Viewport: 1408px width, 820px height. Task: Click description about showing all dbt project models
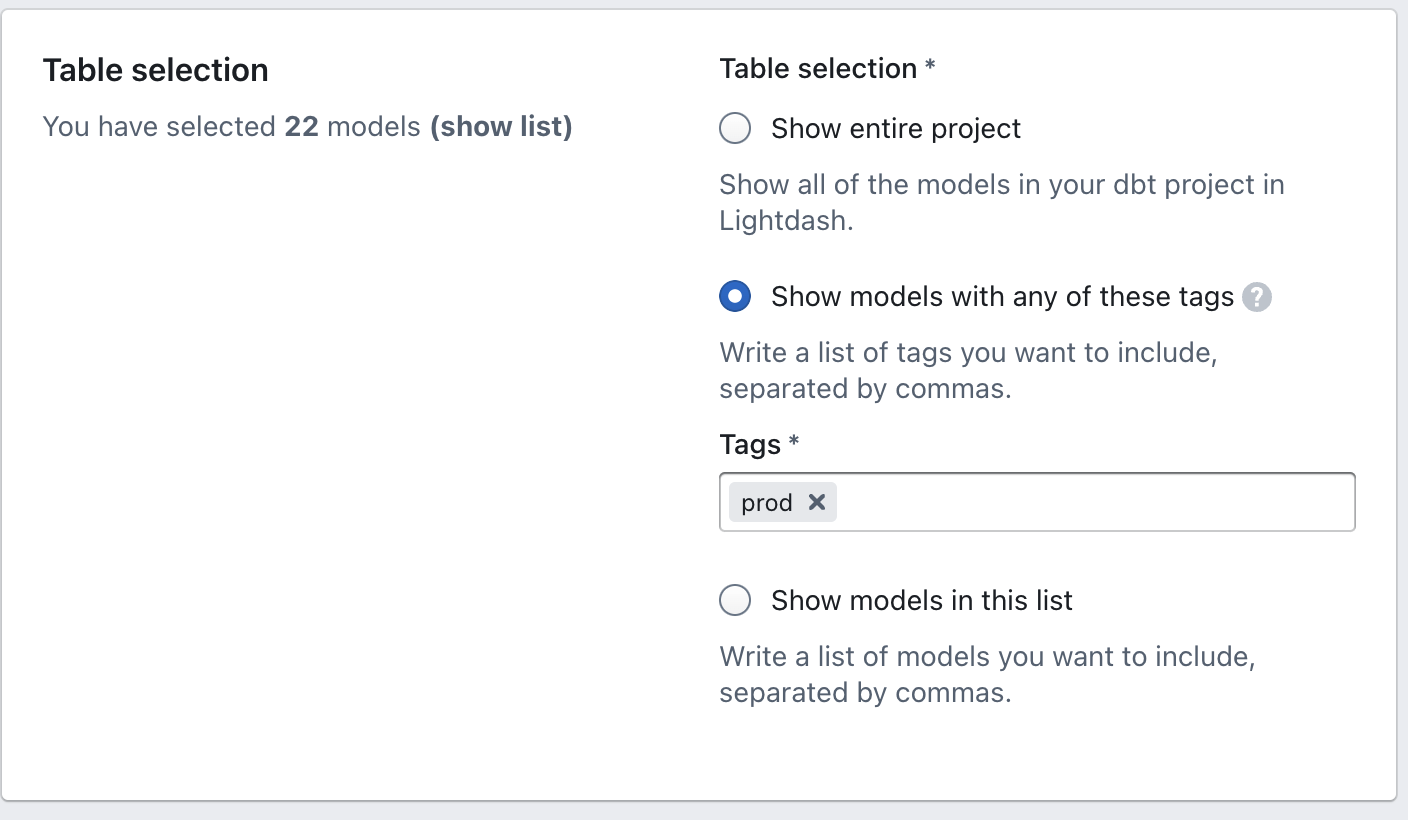(x=1001, y=185)
